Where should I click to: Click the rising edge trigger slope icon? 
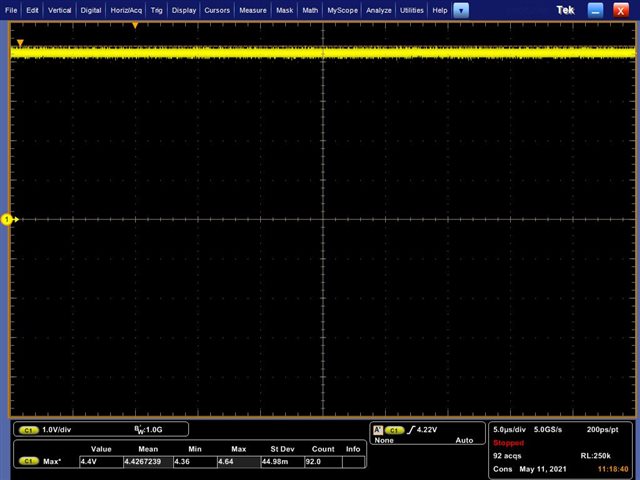click(411, 430)
